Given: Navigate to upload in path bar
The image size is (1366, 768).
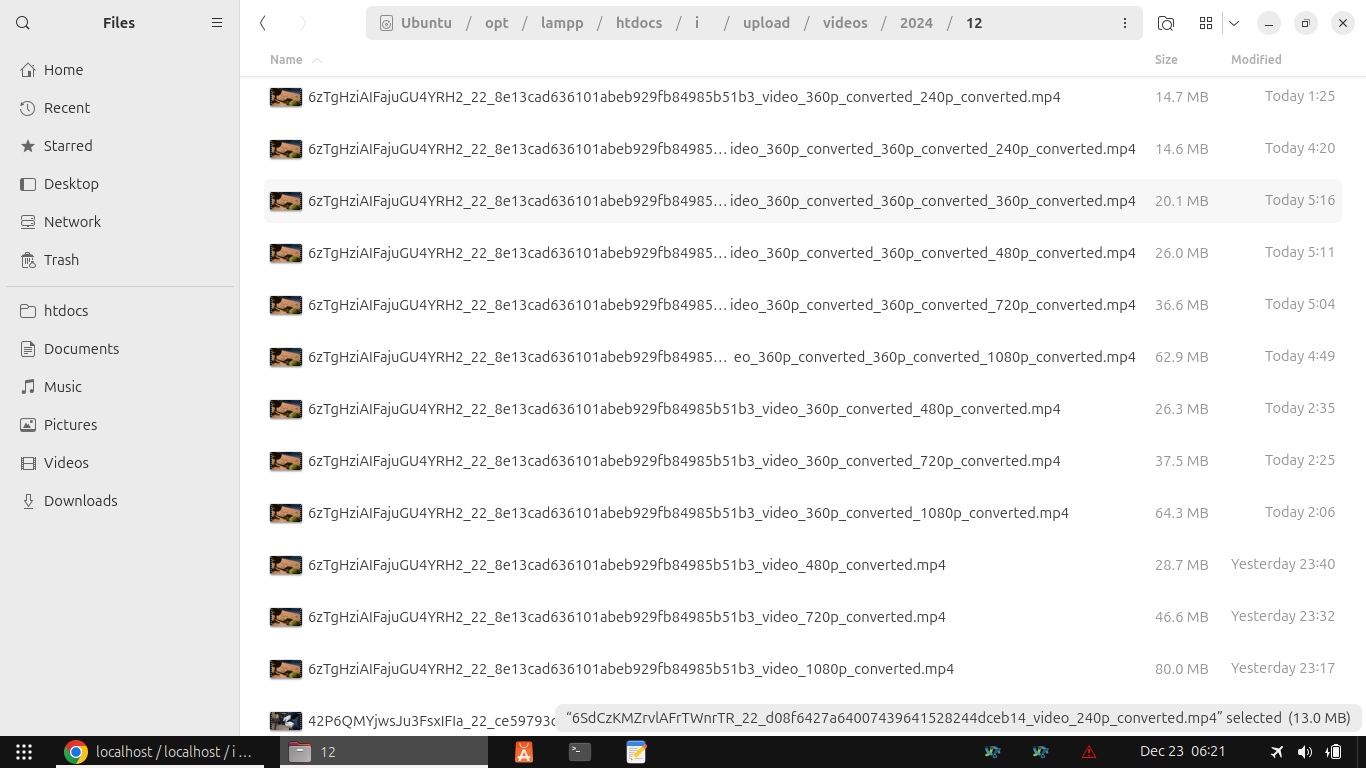Looking at the screenshot, I should click(x=766, y=23).
